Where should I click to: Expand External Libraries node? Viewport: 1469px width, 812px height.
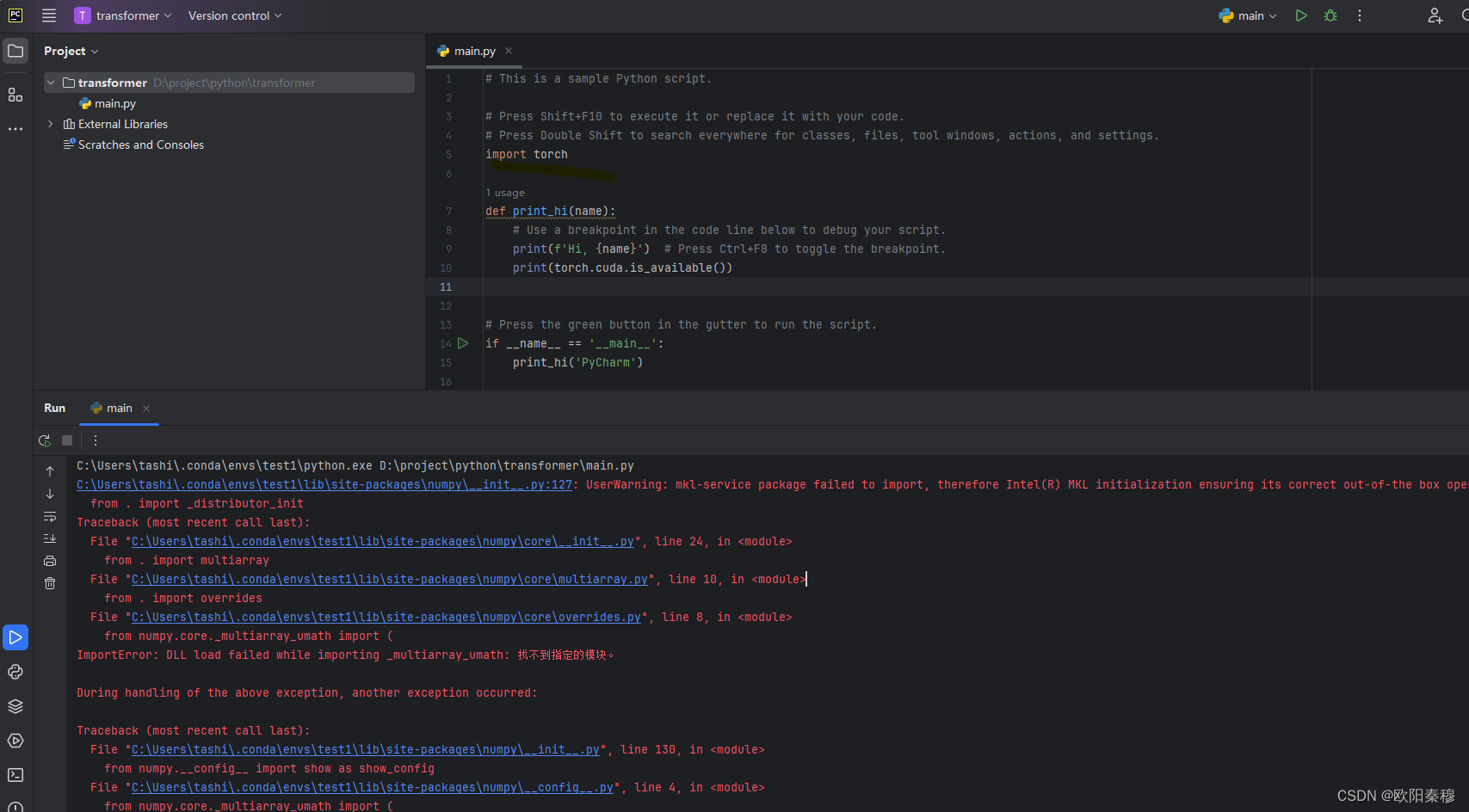click(x=51, y=124)
